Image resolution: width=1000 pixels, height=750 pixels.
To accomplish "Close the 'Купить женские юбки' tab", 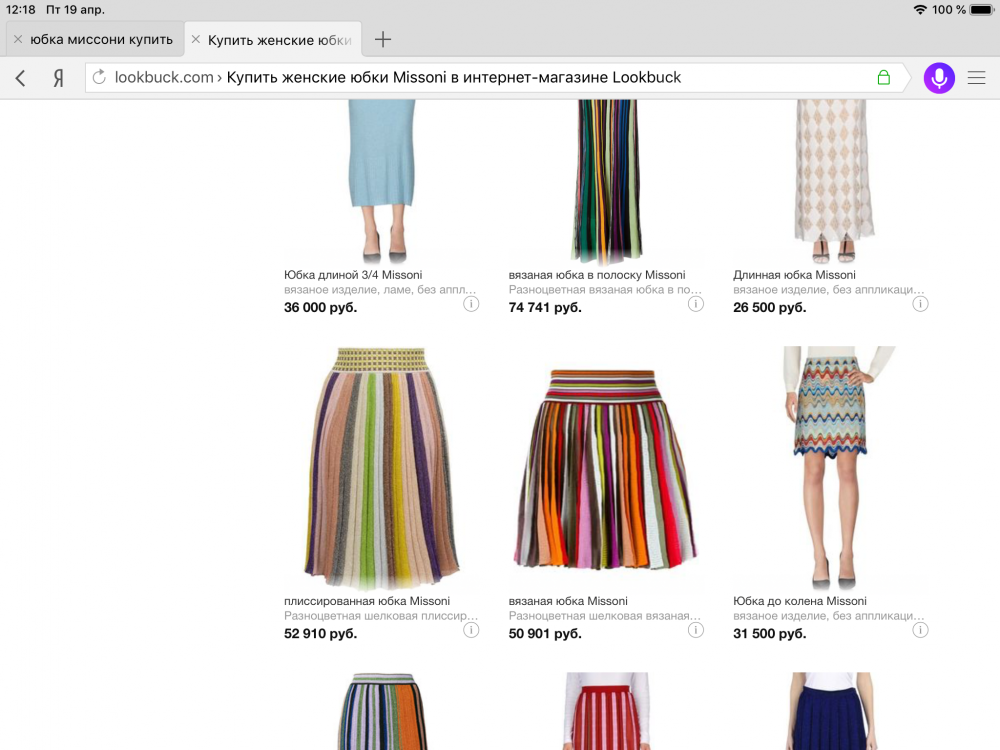I will point(196,40).
